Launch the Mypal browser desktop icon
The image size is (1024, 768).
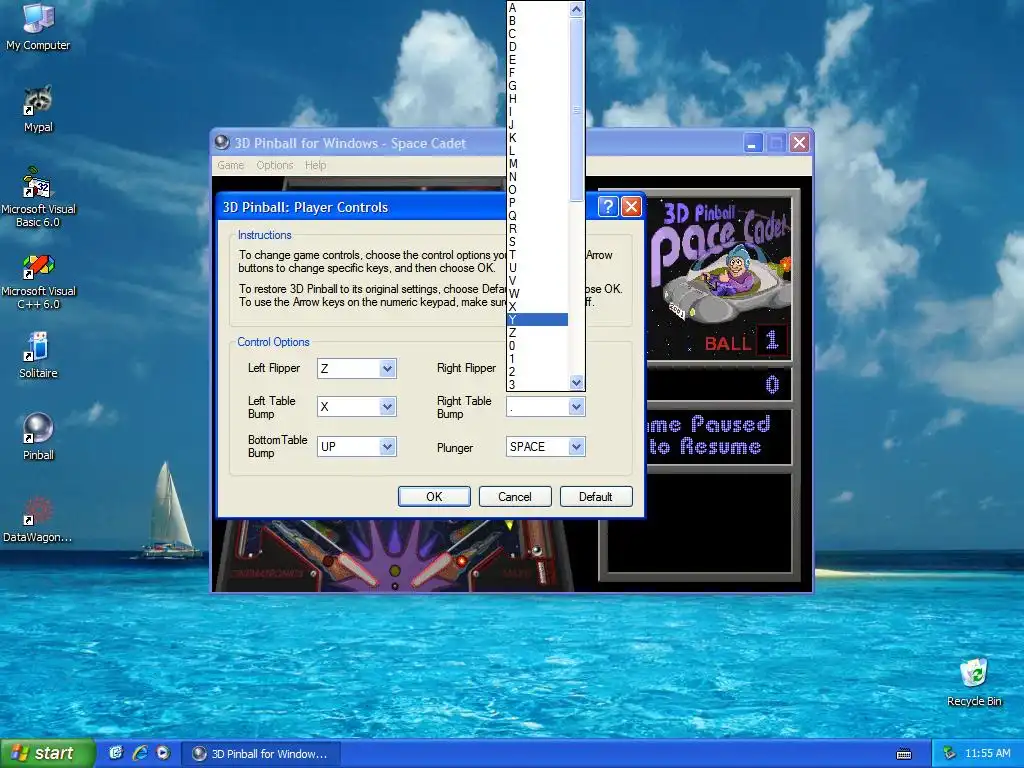click(x=38, y=108)
